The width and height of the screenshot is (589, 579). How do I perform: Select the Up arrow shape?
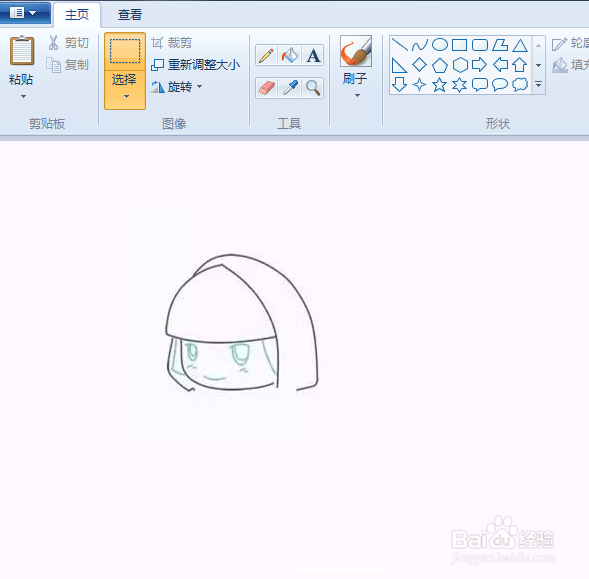(520, 65)
